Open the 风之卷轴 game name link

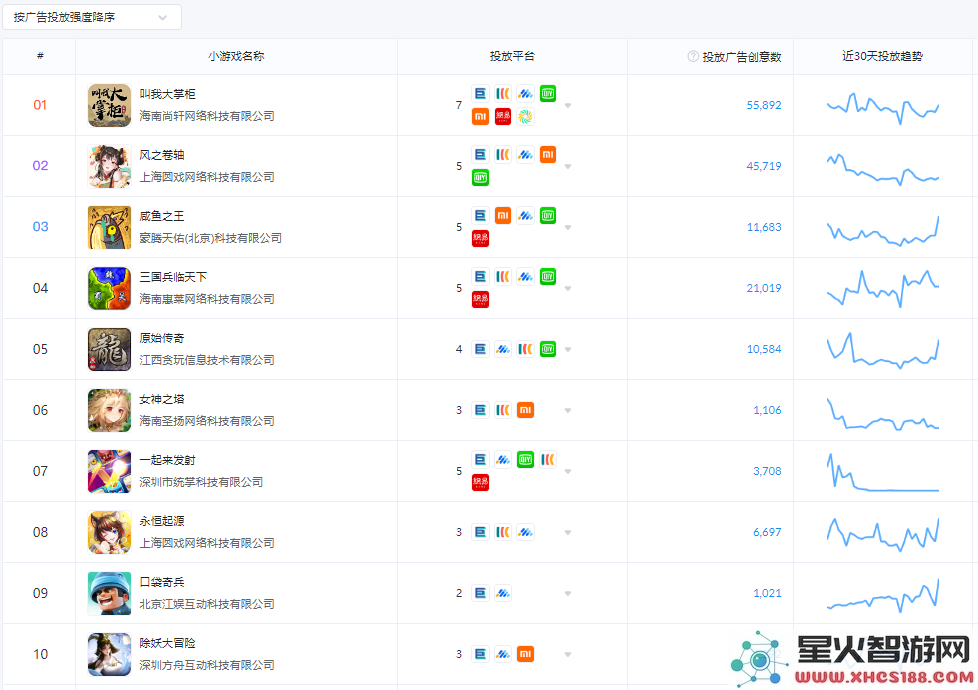click(x=162, y=155)
